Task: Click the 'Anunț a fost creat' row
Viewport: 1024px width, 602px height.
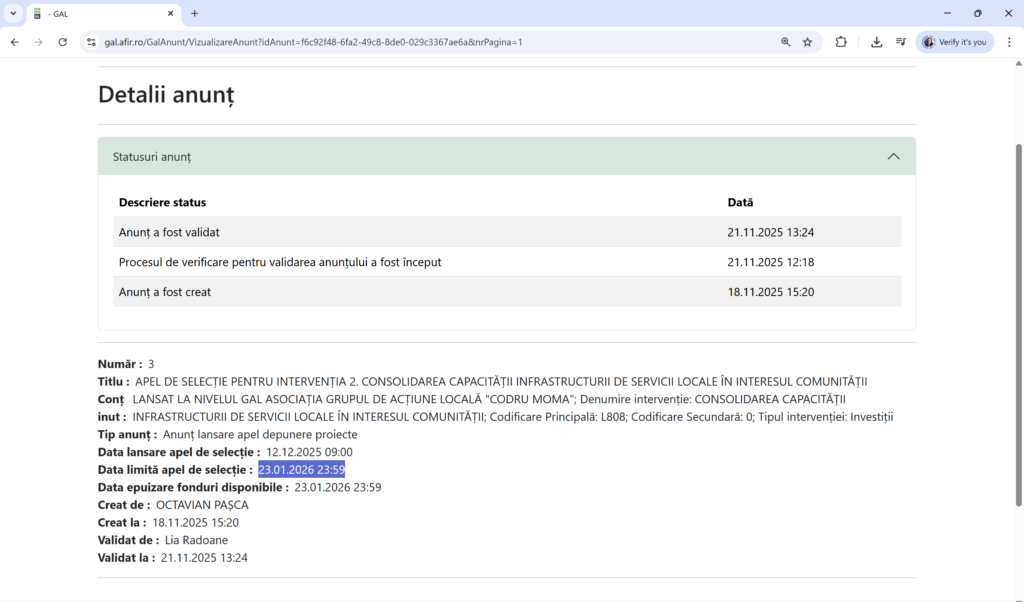Action: point(507,292)
